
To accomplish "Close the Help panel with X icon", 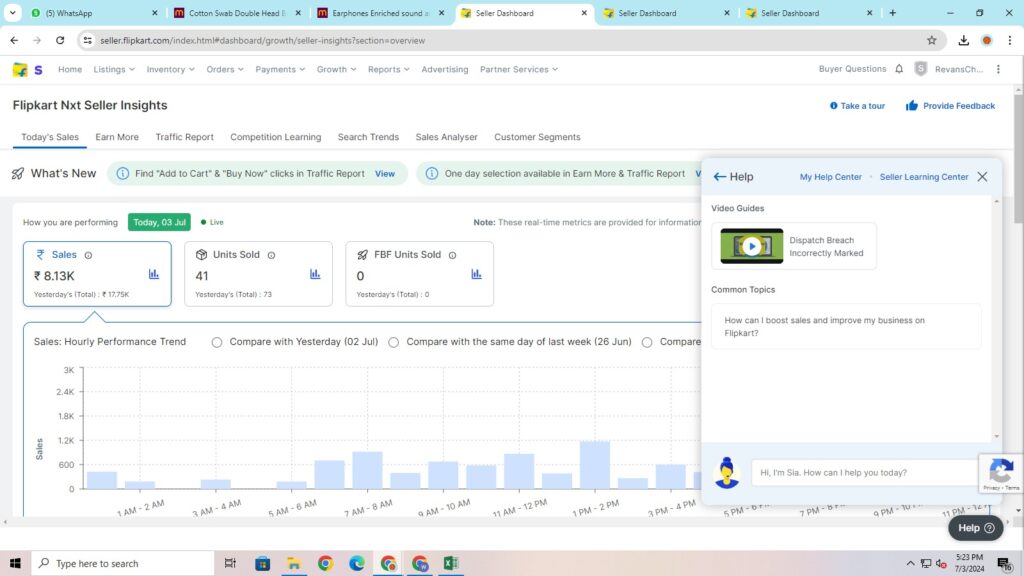I will tap(982, 177).
